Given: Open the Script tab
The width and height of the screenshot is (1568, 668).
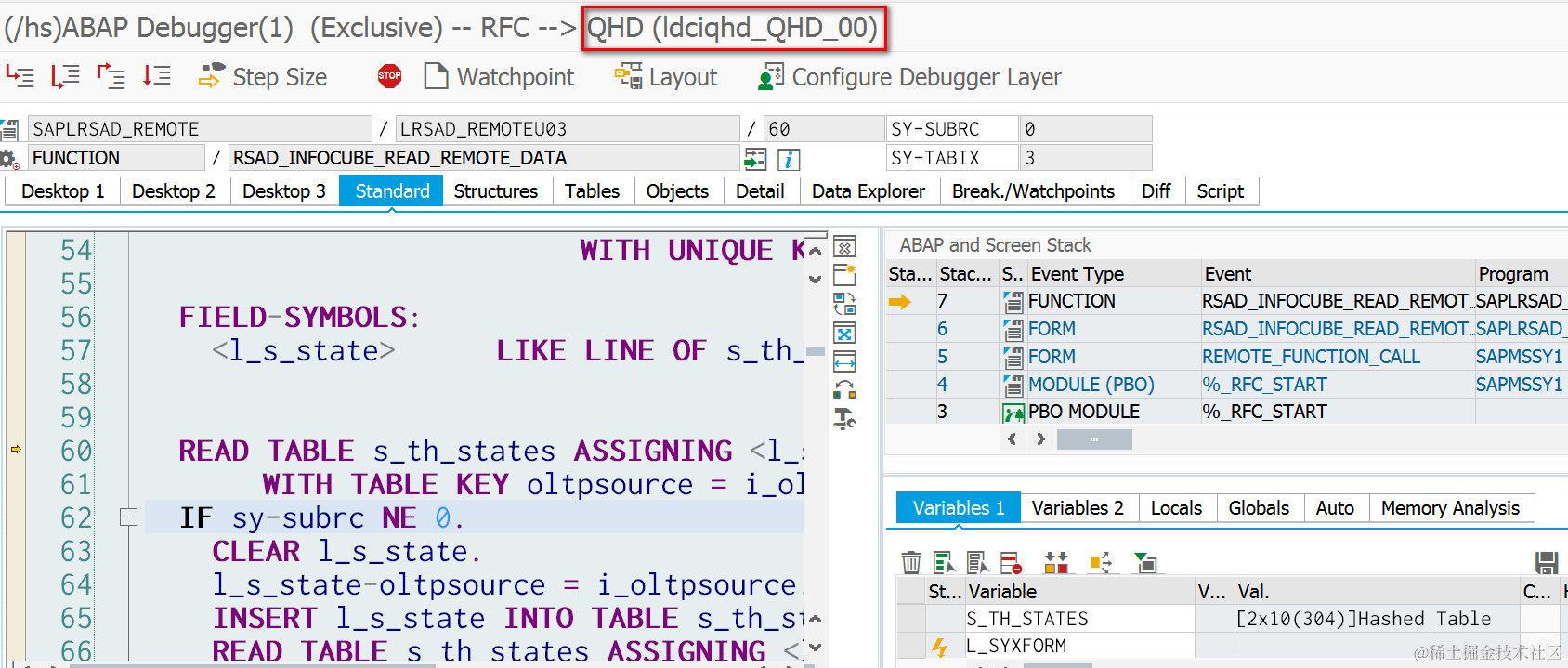Looking at the screenshot, I should (x=1220, y=191).
